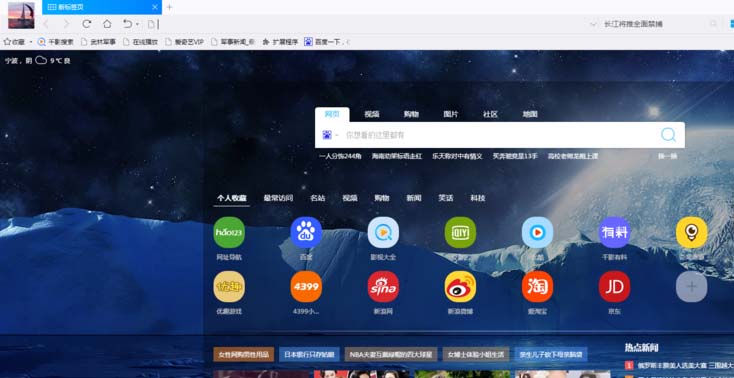734x378 pixels.
Task: Select the 网页 search tab
Action: coord(332,114)
